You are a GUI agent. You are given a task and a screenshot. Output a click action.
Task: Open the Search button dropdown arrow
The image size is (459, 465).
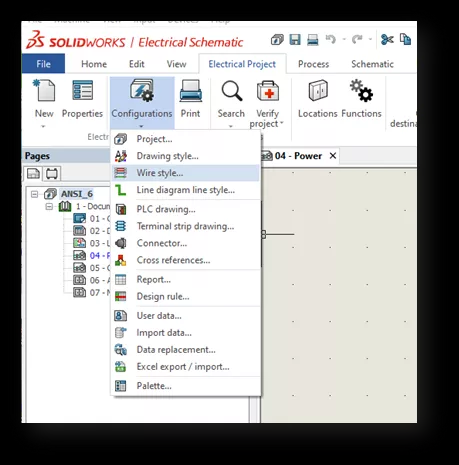[x=231, y=126]
